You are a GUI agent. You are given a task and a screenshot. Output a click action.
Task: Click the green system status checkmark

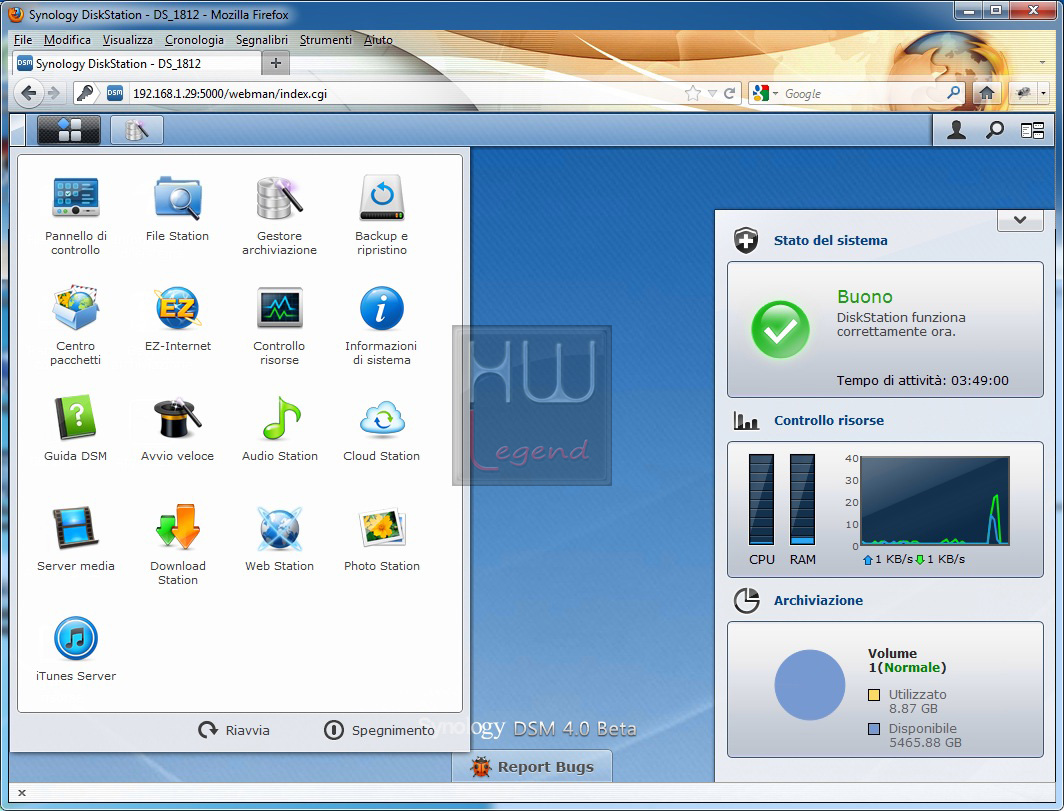[780, 330]
